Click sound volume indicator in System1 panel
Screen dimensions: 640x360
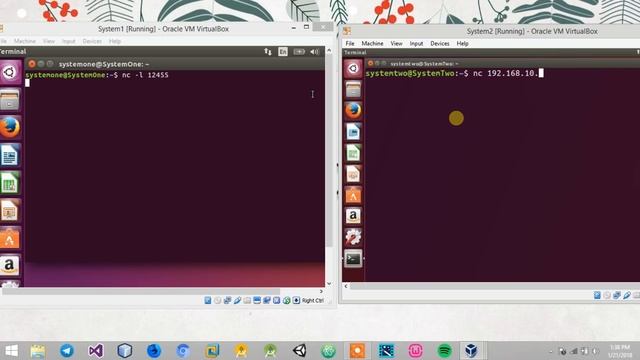coord(315,52)
